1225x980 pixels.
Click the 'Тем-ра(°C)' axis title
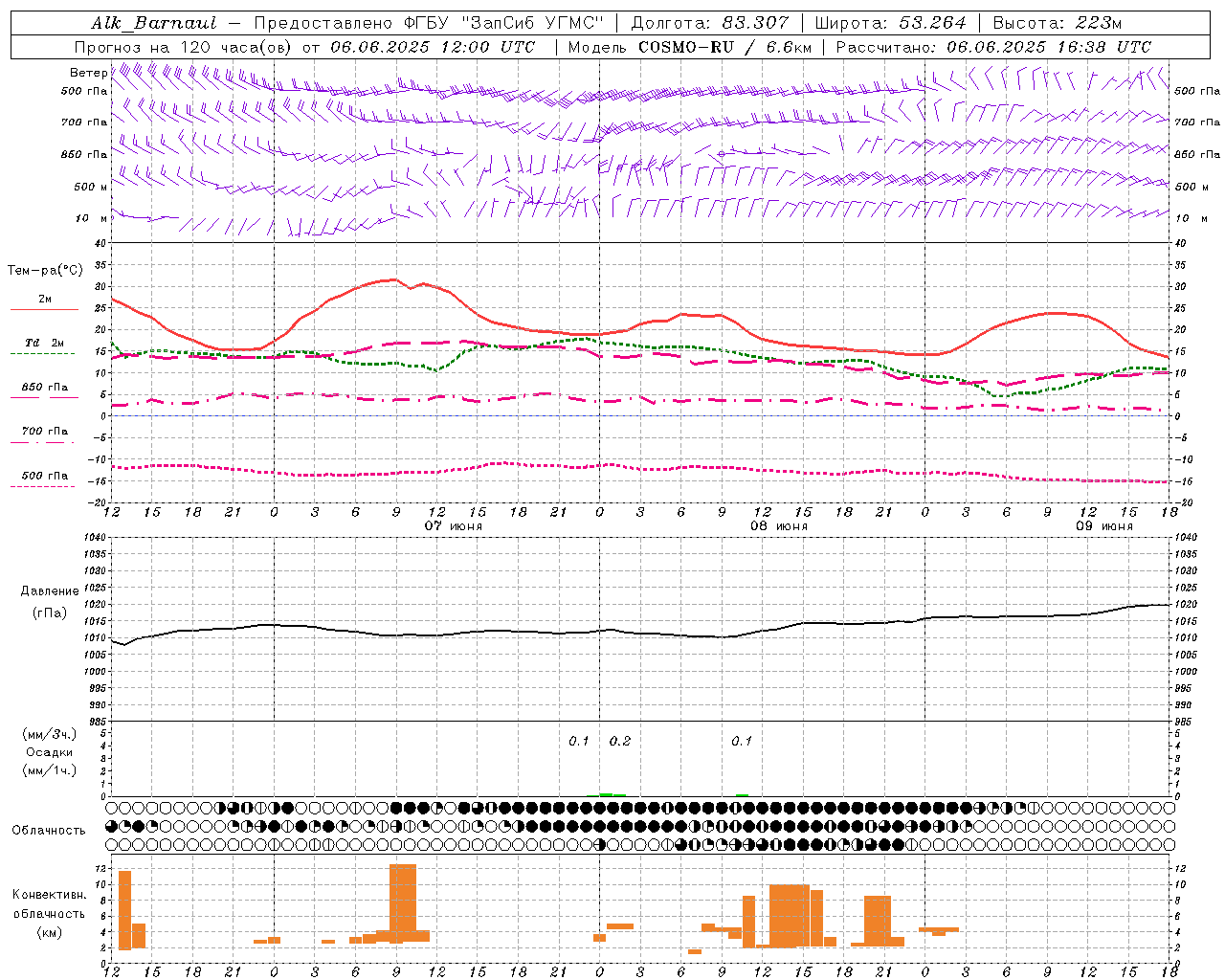45,271
